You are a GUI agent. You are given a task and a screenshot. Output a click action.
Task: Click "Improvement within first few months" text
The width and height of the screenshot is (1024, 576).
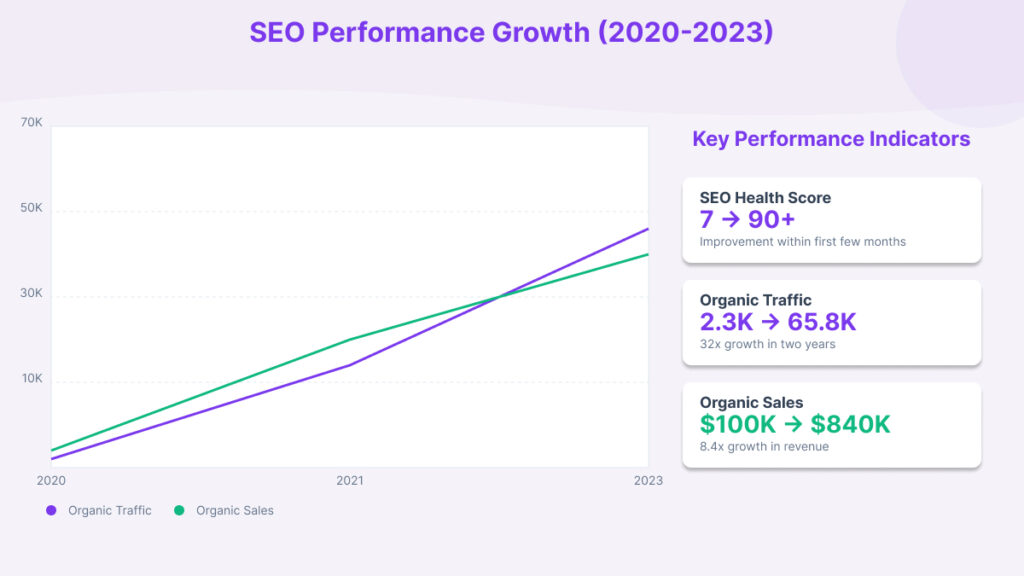pos(803,242)
